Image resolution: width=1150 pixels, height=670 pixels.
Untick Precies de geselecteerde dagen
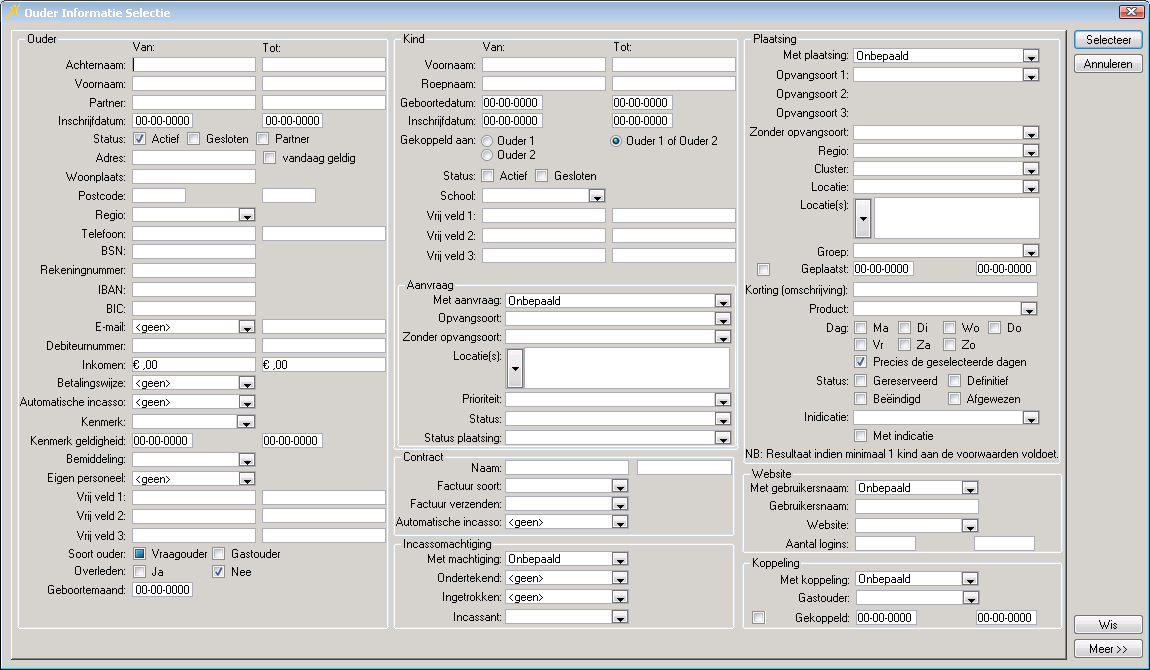(x=860, y=361)
